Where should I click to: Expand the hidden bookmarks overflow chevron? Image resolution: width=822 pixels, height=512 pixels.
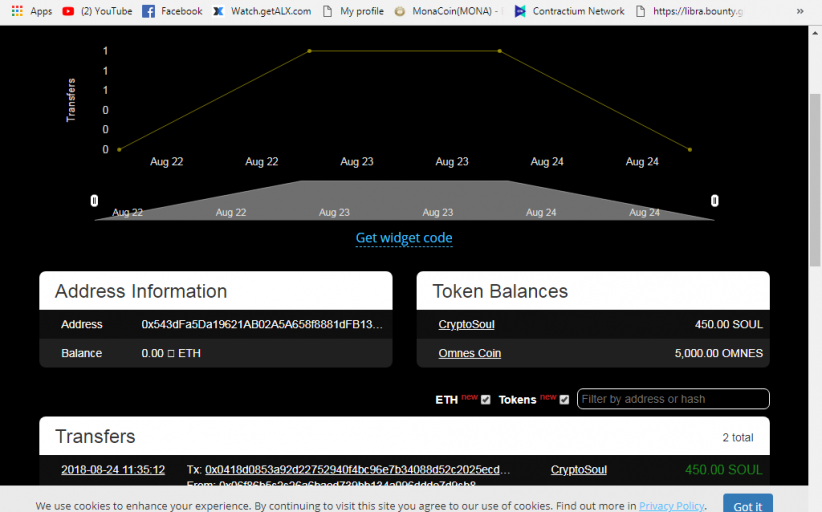(798, 11)
